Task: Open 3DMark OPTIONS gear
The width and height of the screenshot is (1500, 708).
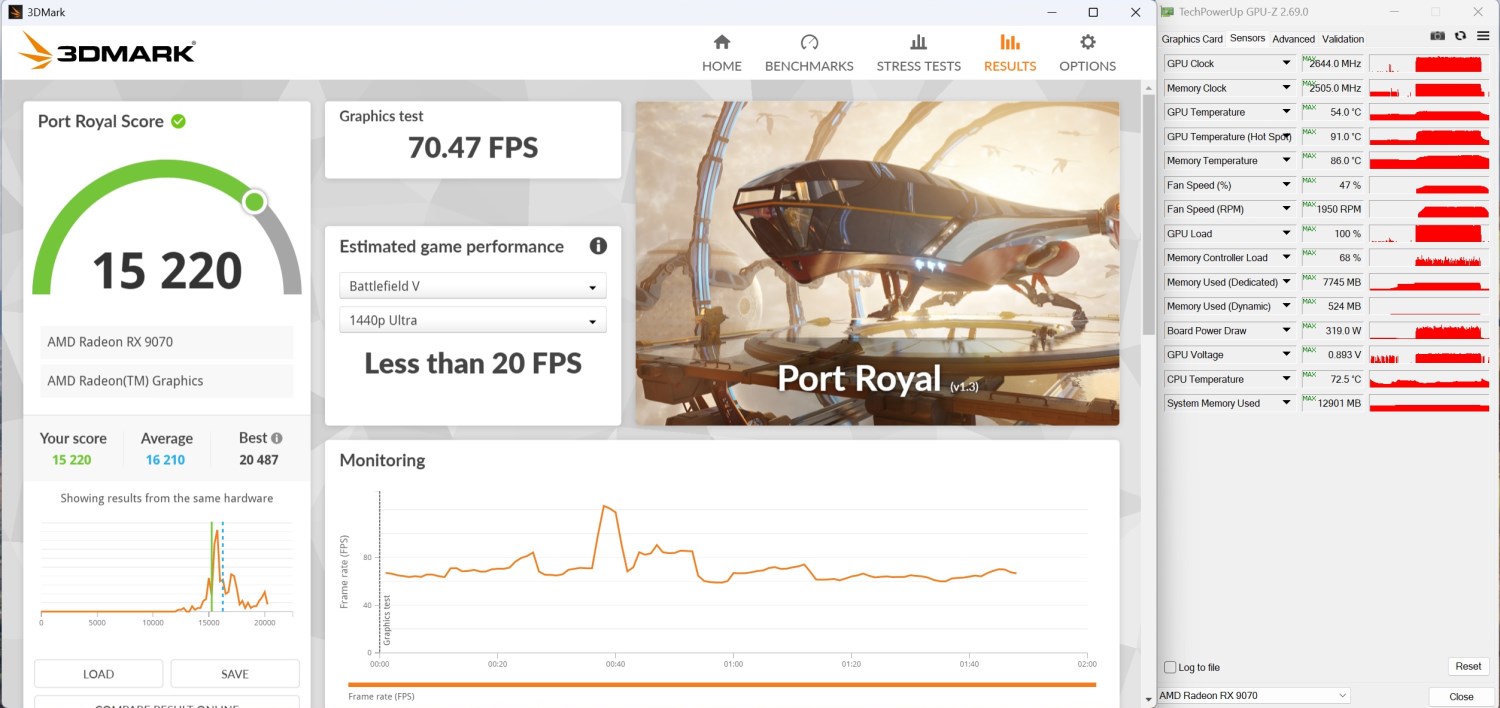Action: (1087, 54)
